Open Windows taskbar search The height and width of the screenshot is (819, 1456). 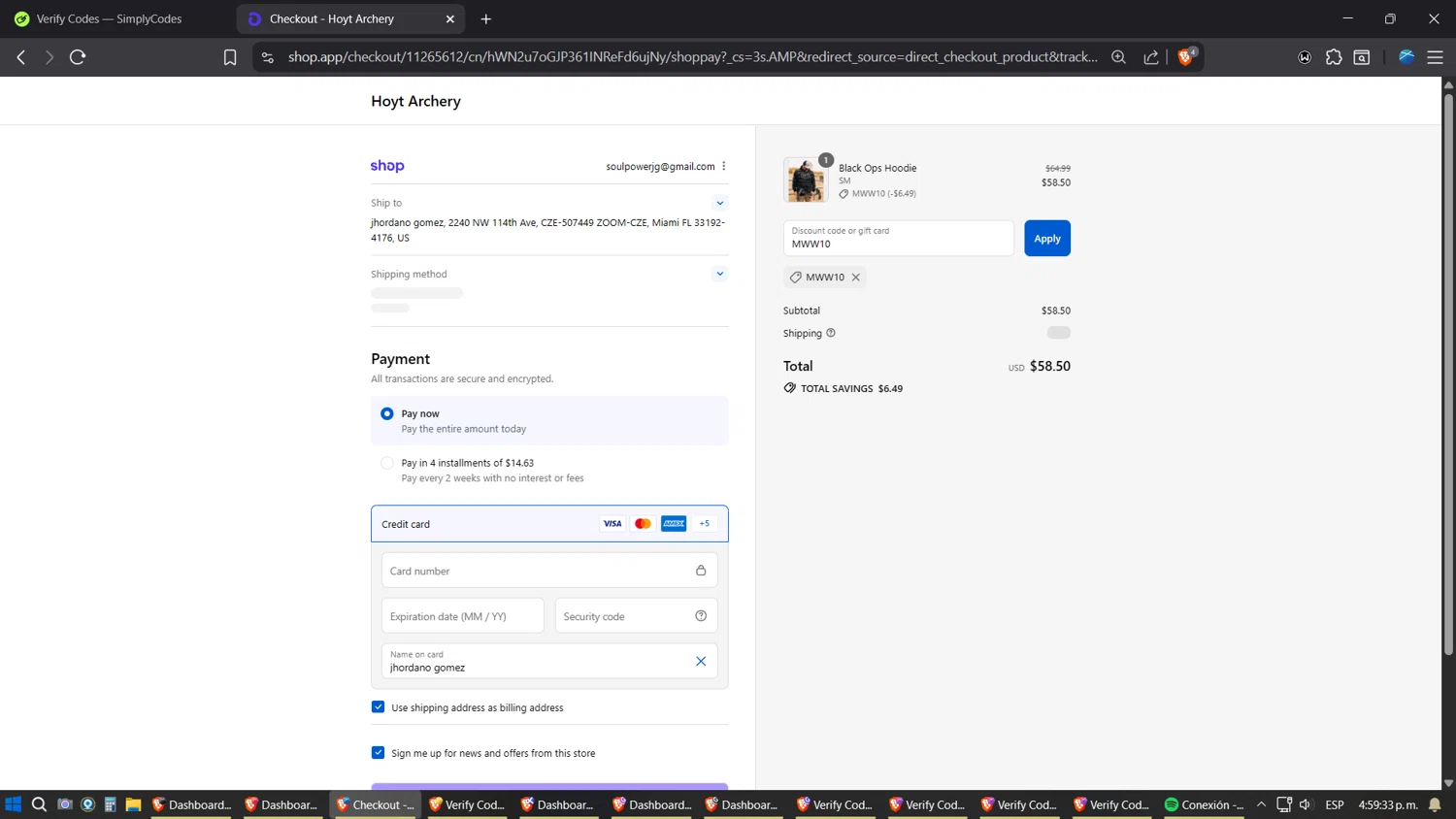point(39,804)
